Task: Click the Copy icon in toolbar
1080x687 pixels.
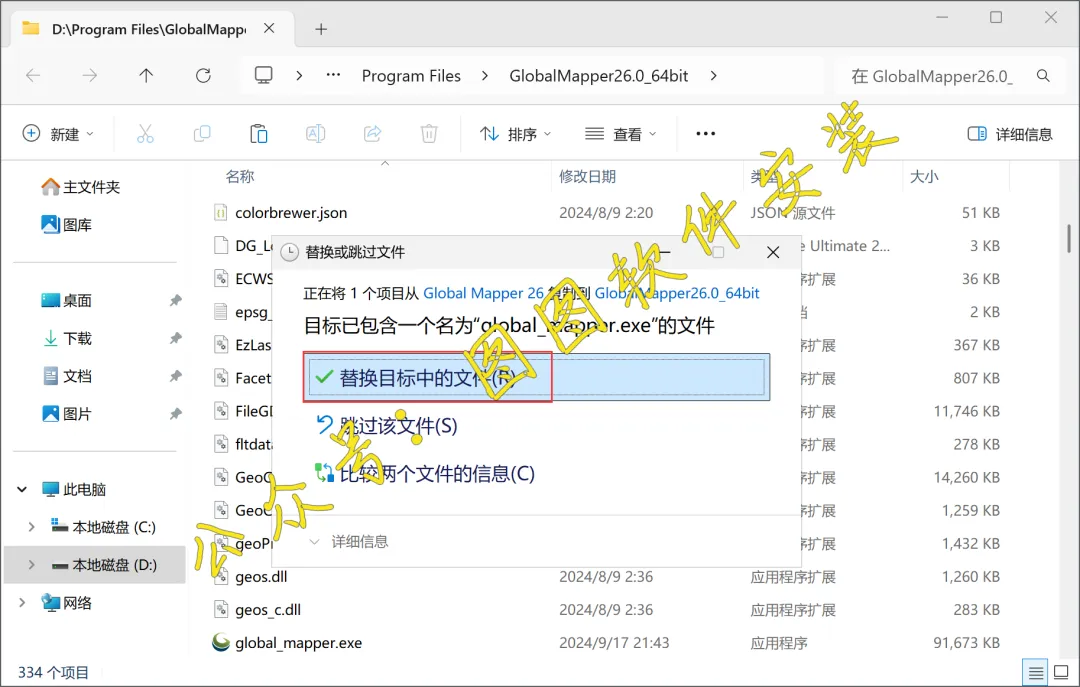Action: 202,134
